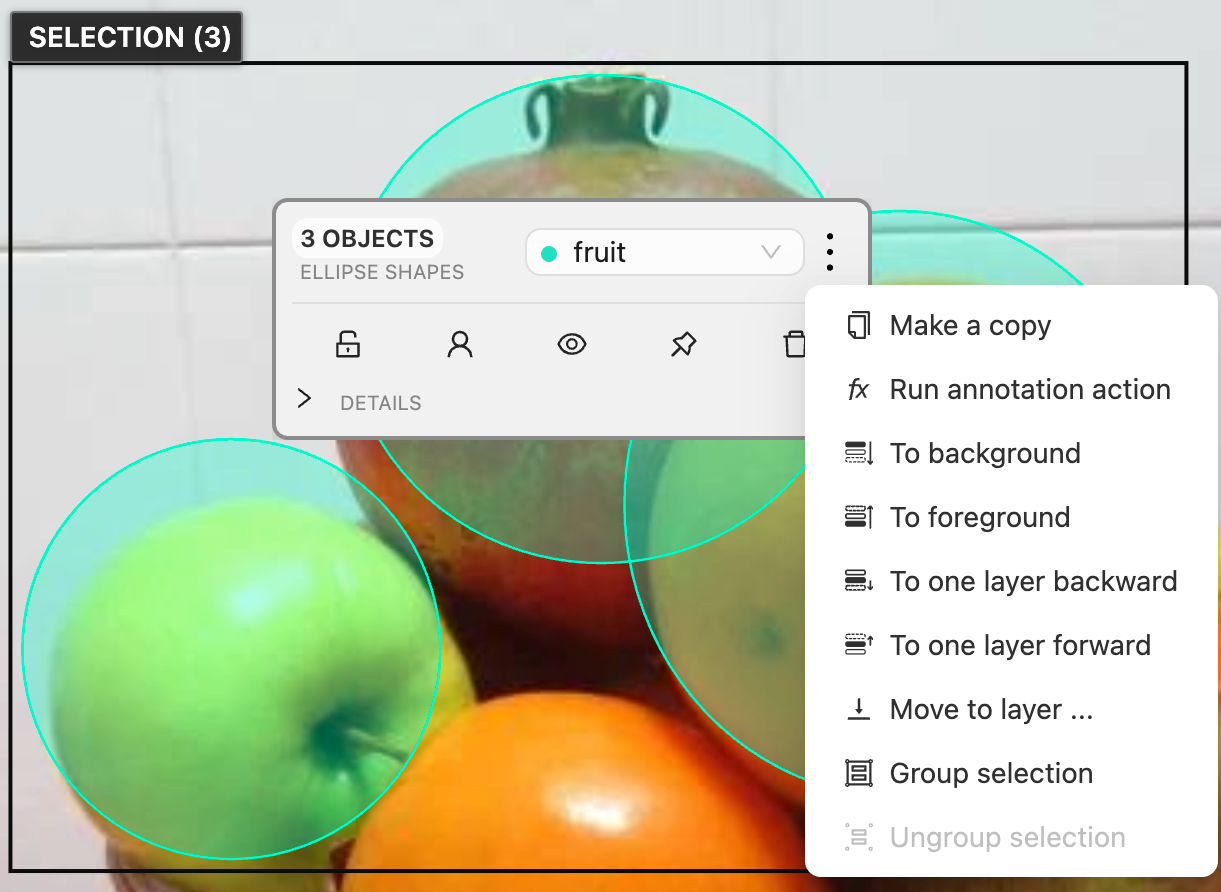This screenshot has height=892, width=1221.
Task: Select Move to layer ...
Action: coord(1012,710)
